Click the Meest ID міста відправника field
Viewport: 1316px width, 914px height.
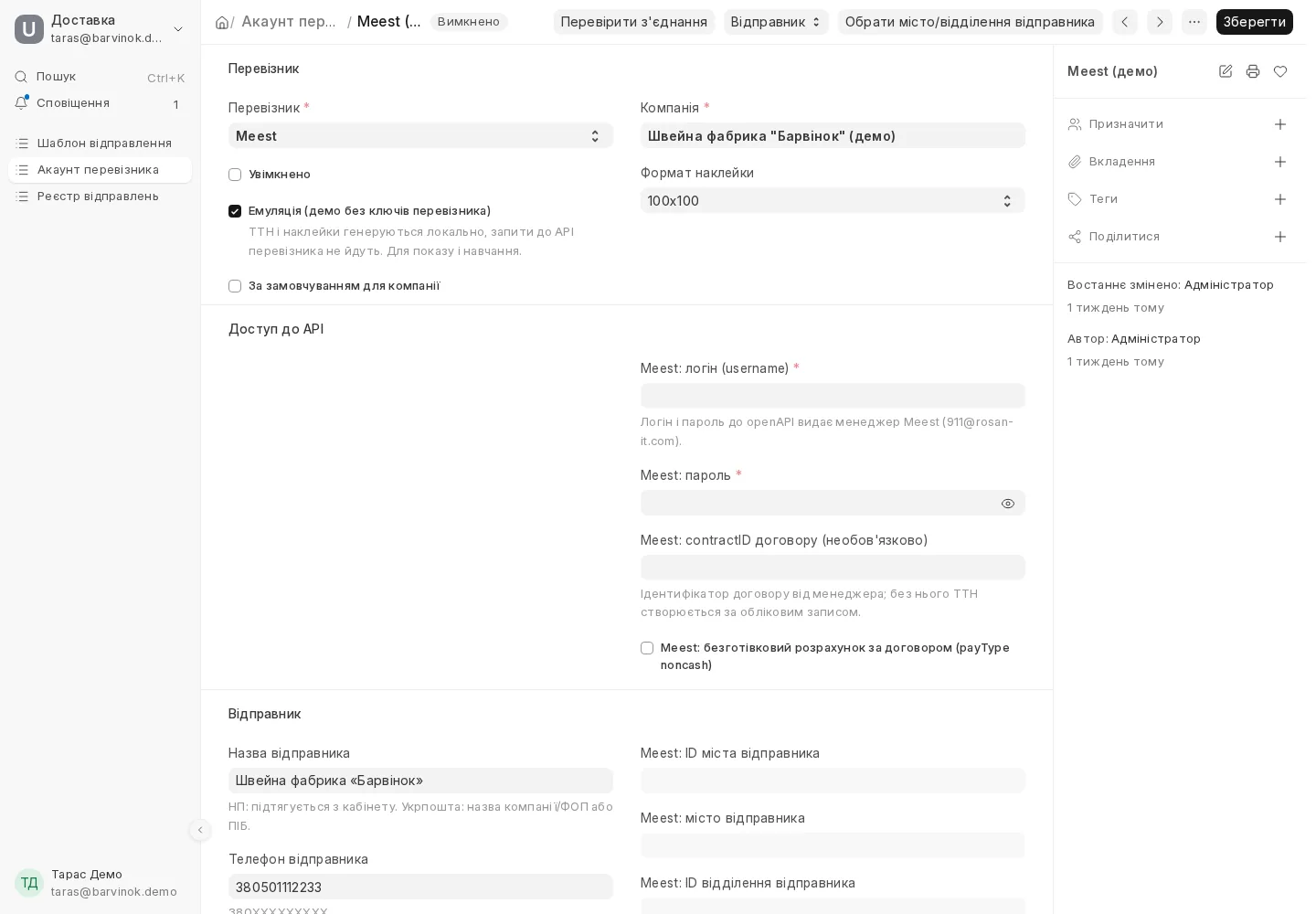coord(833,781)
